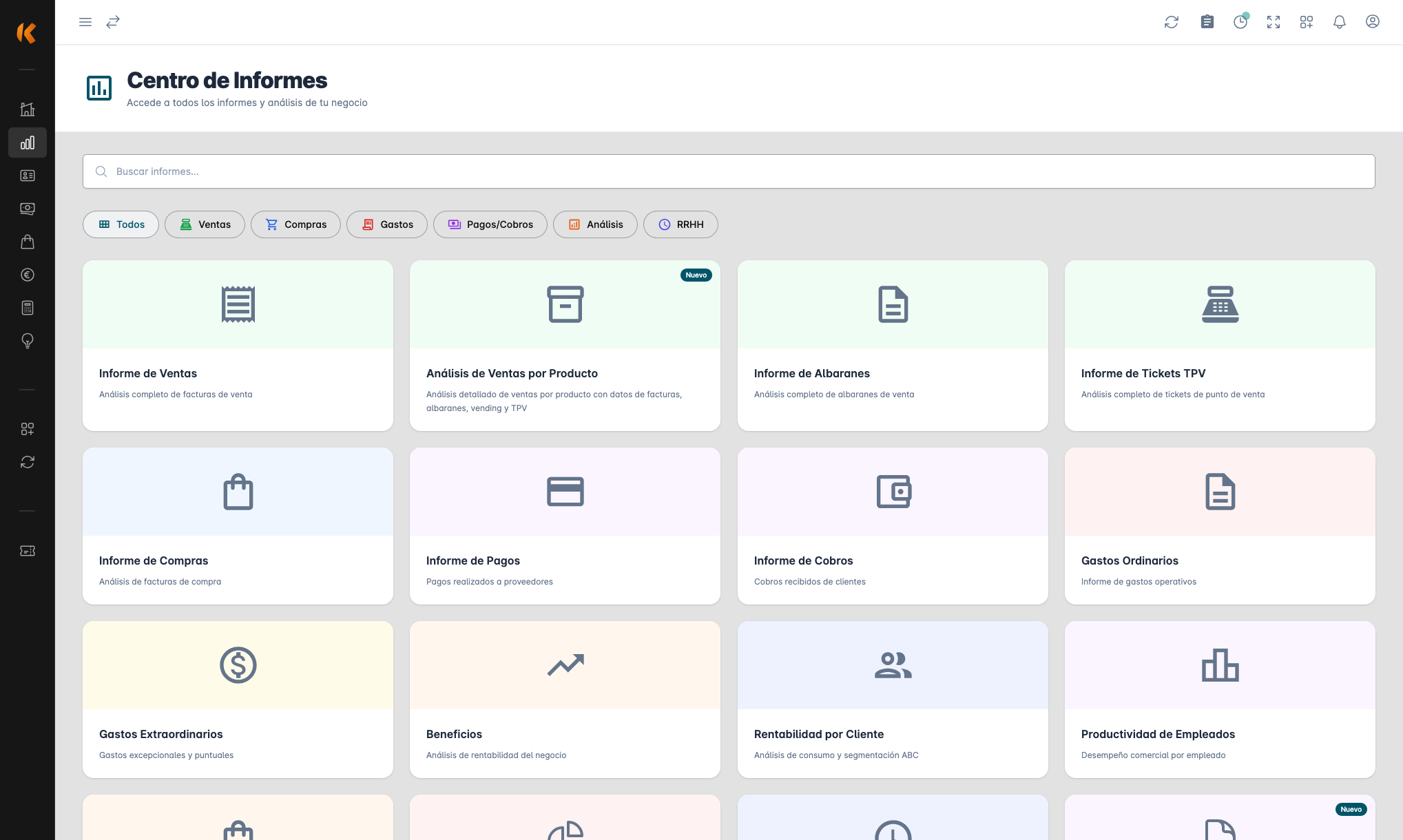Select the Ventas filter tab
The image size is (1403, 840).
point(205,224)
